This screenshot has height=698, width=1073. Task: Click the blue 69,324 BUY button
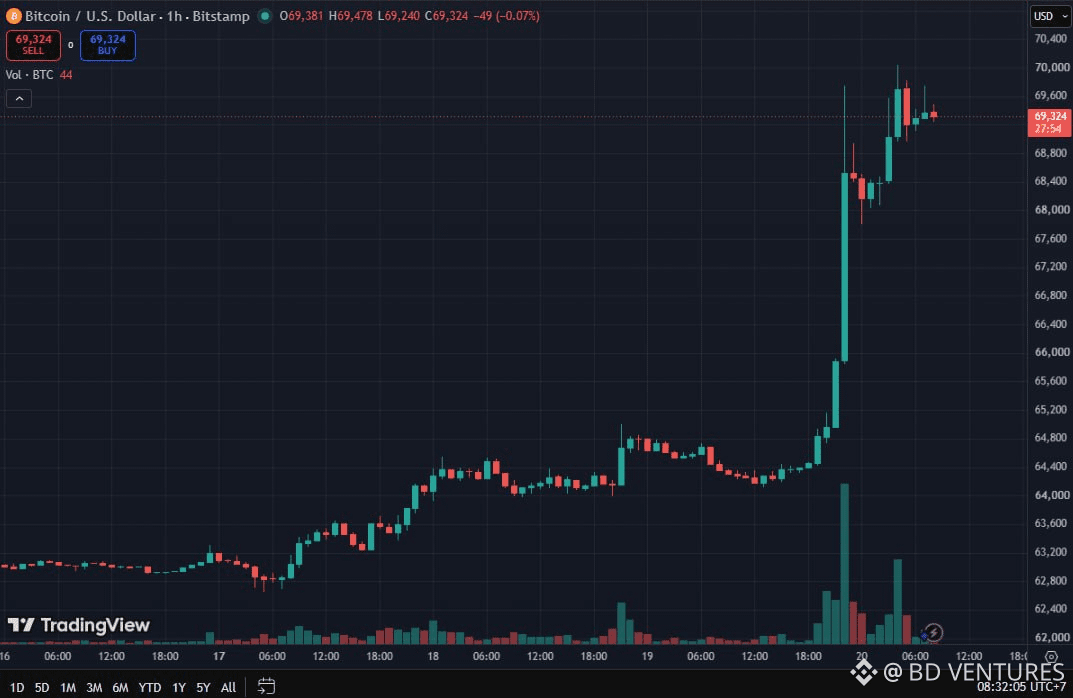[107, 45]
